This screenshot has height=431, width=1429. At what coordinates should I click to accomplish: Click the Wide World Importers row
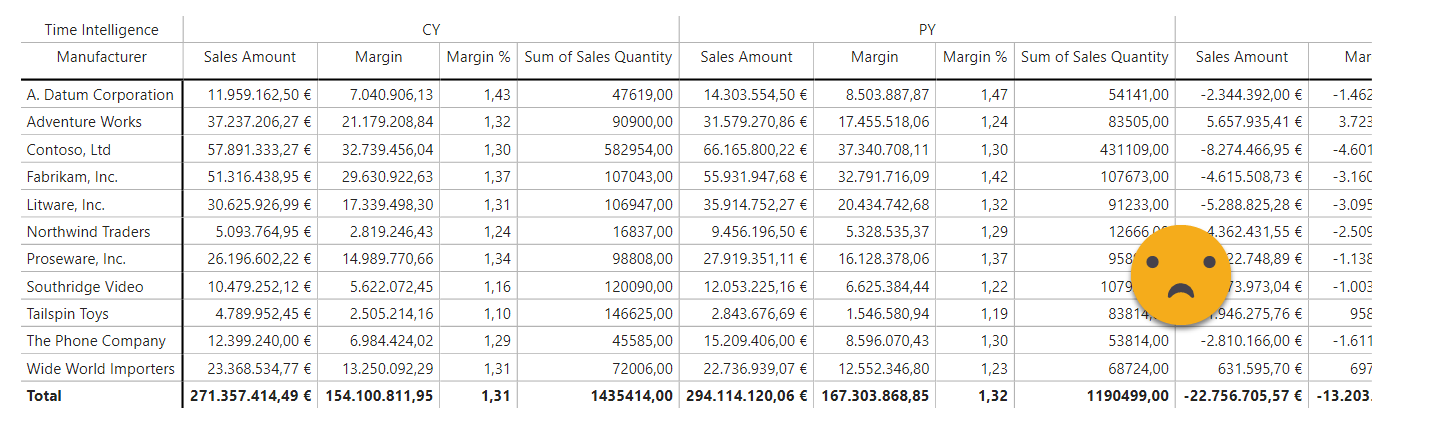coord(100,369)
